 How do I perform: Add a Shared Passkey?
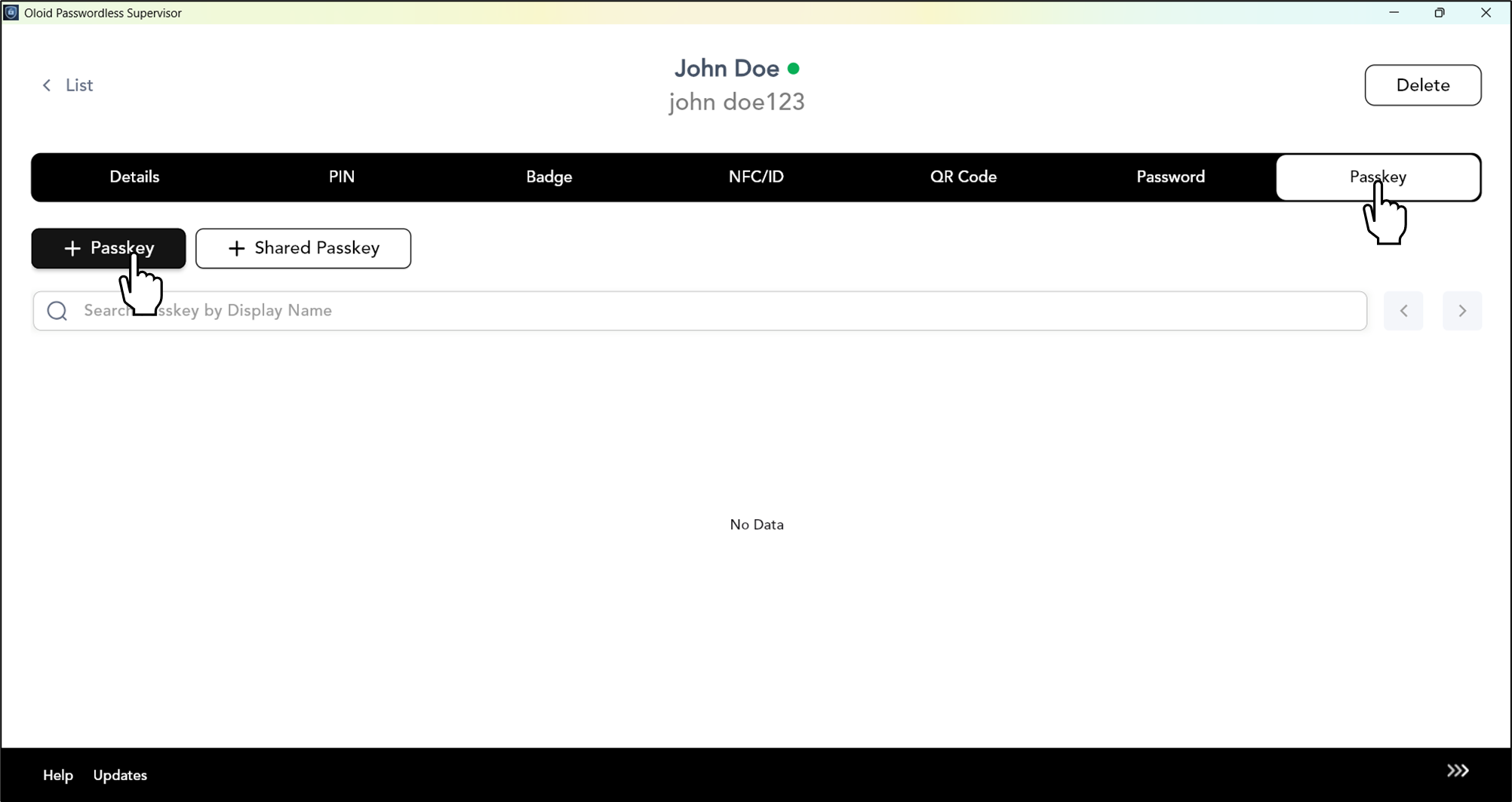[x=303, y=248]
